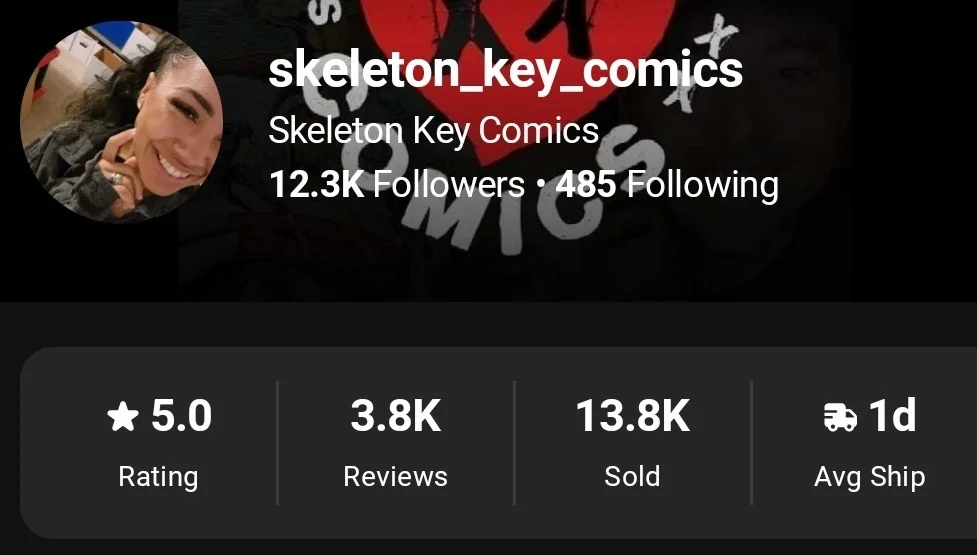The image size is (977, 555).
Task: Tap the word Following
Action: click(703, 186)
